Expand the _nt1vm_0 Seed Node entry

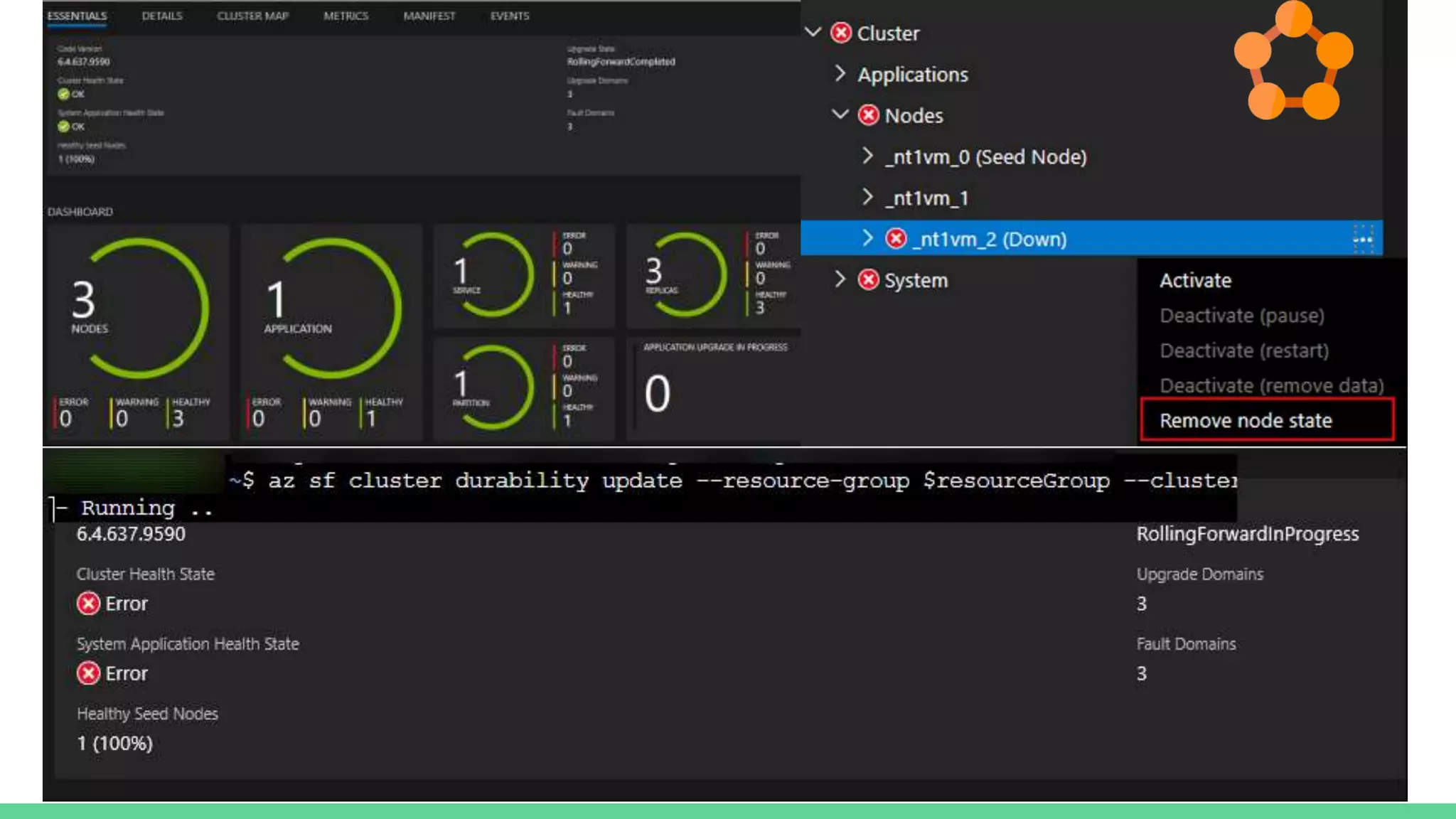point(867,156)
